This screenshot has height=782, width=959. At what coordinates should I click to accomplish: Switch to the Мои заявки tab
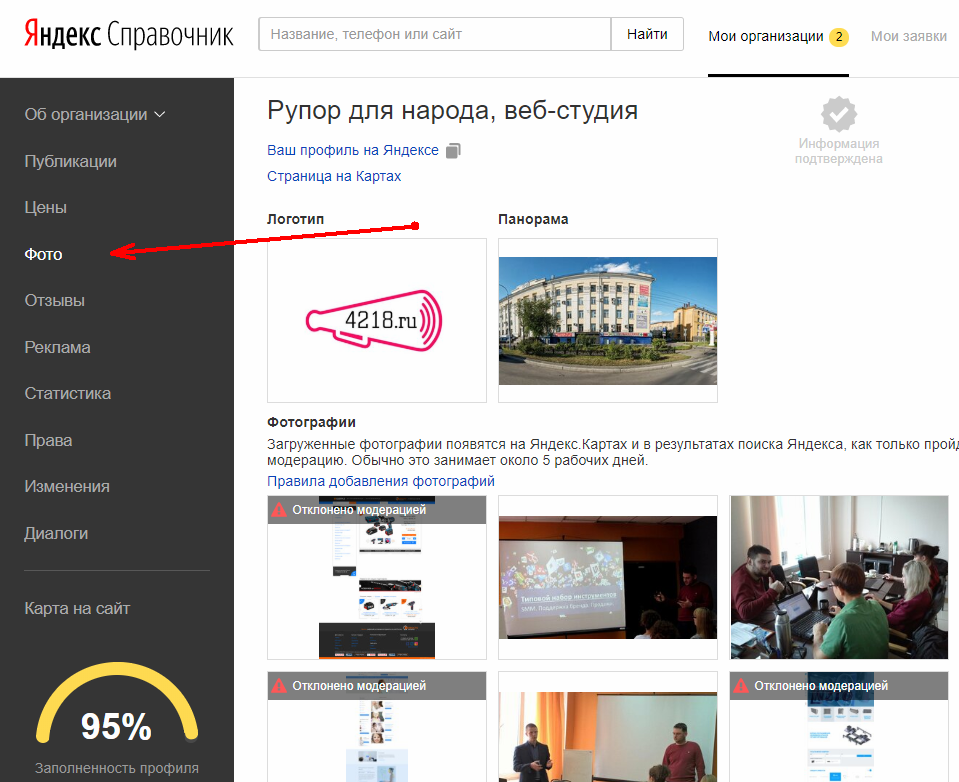pyautogui.click(x=909, y=37)
